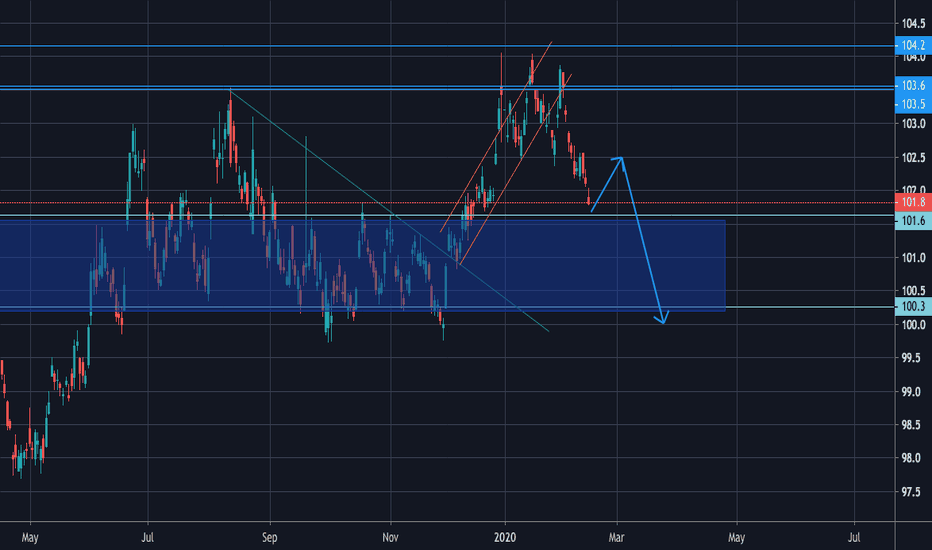Click the 2020 time axis label

tap(505, 538)
